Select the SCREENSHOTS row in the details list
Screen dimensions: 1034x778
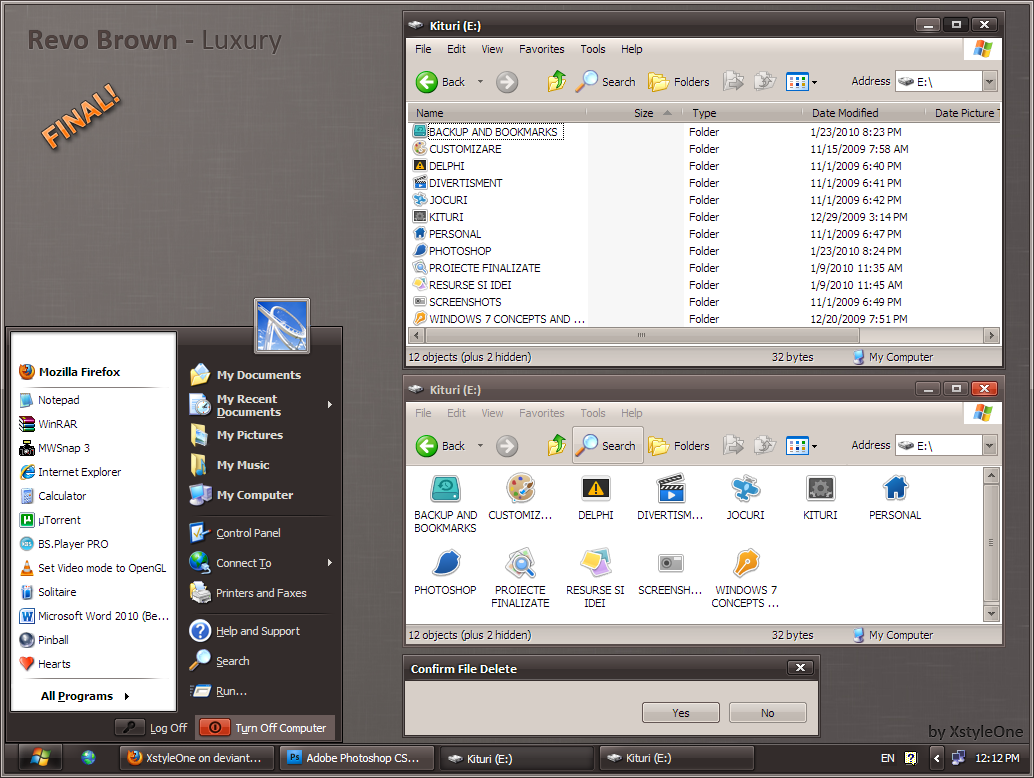[465, 302]
